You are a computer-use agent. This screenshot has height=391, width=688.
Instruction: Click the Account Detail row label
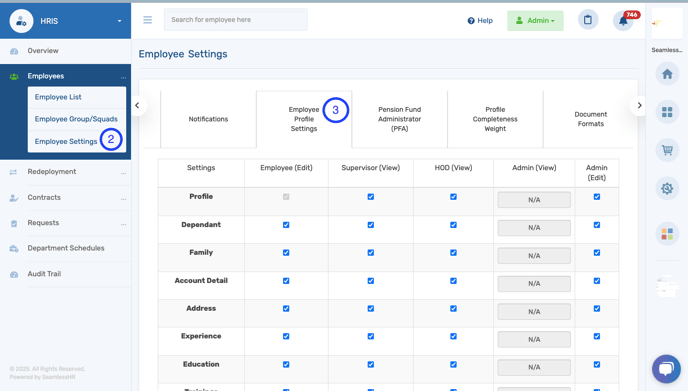[x=201, y=281]
